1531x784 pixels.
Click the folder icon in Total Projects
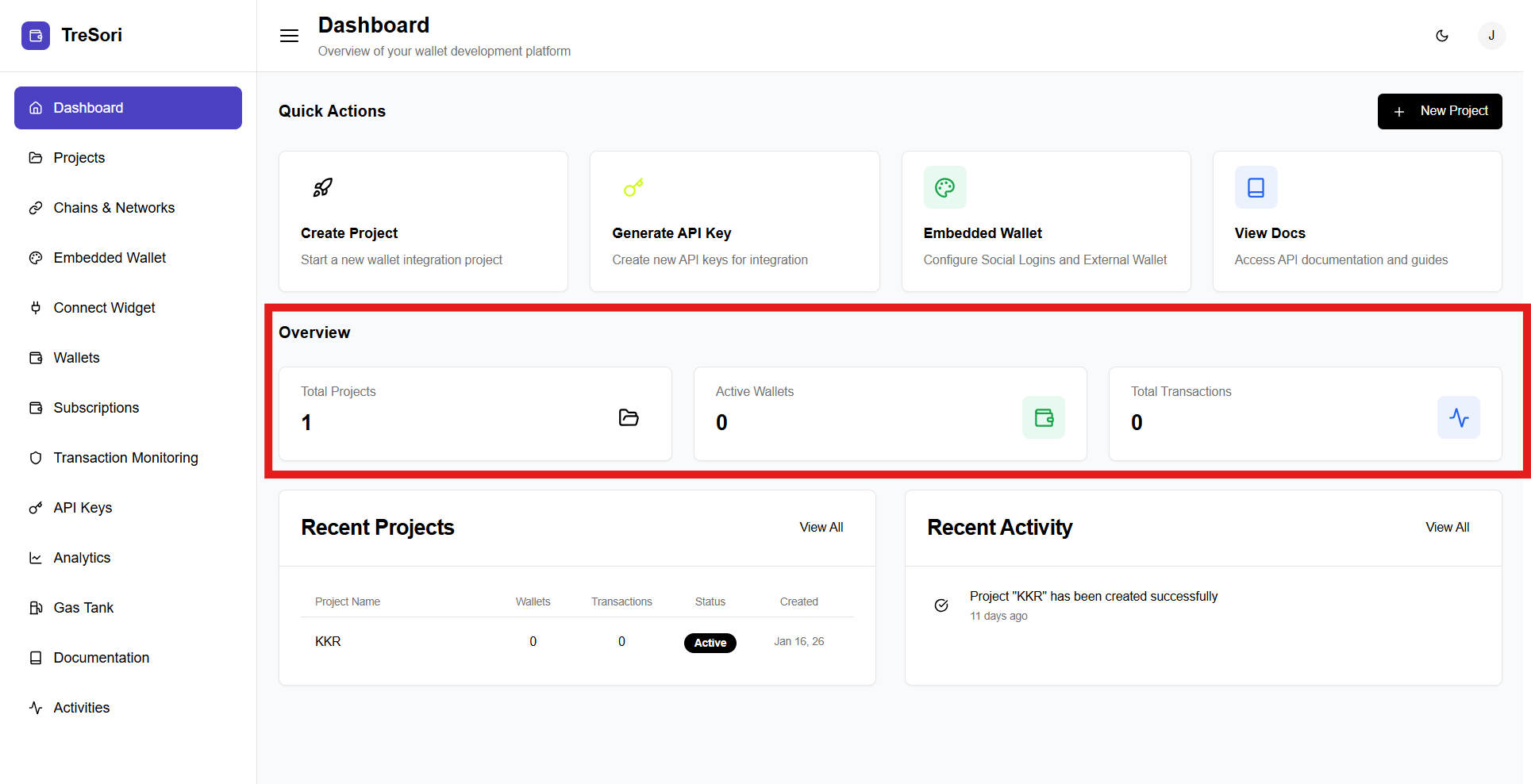tap(629, 417)
